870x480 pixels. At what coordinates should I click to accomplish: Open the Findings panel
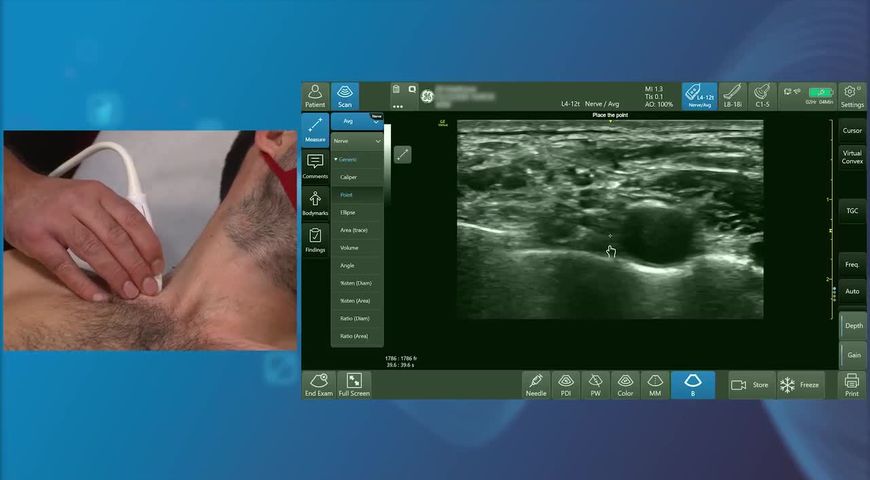point(315,240)
